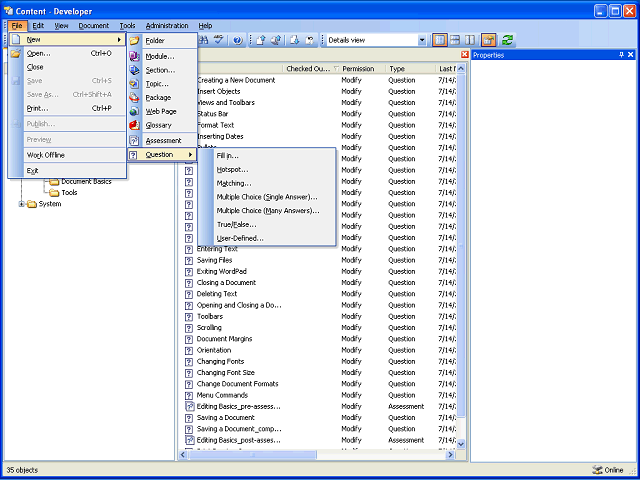640x480 pixels.
Task: Select Close in File menu
Action: coord(67,67)
